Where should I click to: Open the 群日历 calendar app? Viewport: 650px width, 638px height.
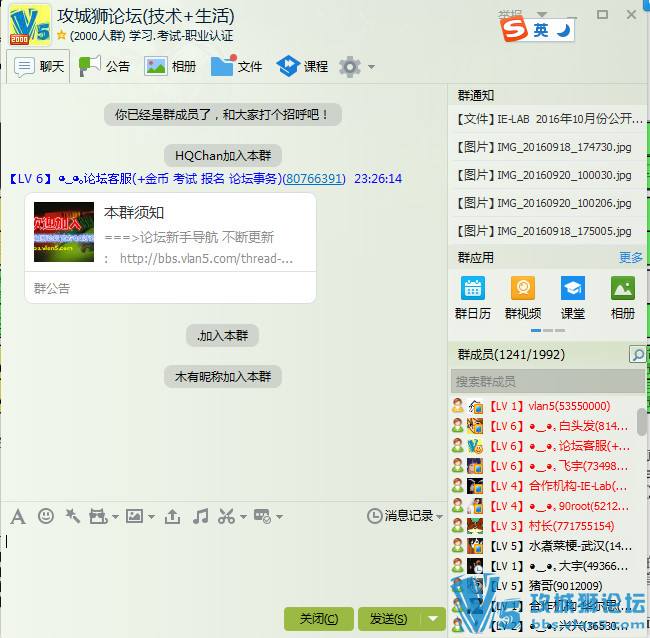point(472,298)
